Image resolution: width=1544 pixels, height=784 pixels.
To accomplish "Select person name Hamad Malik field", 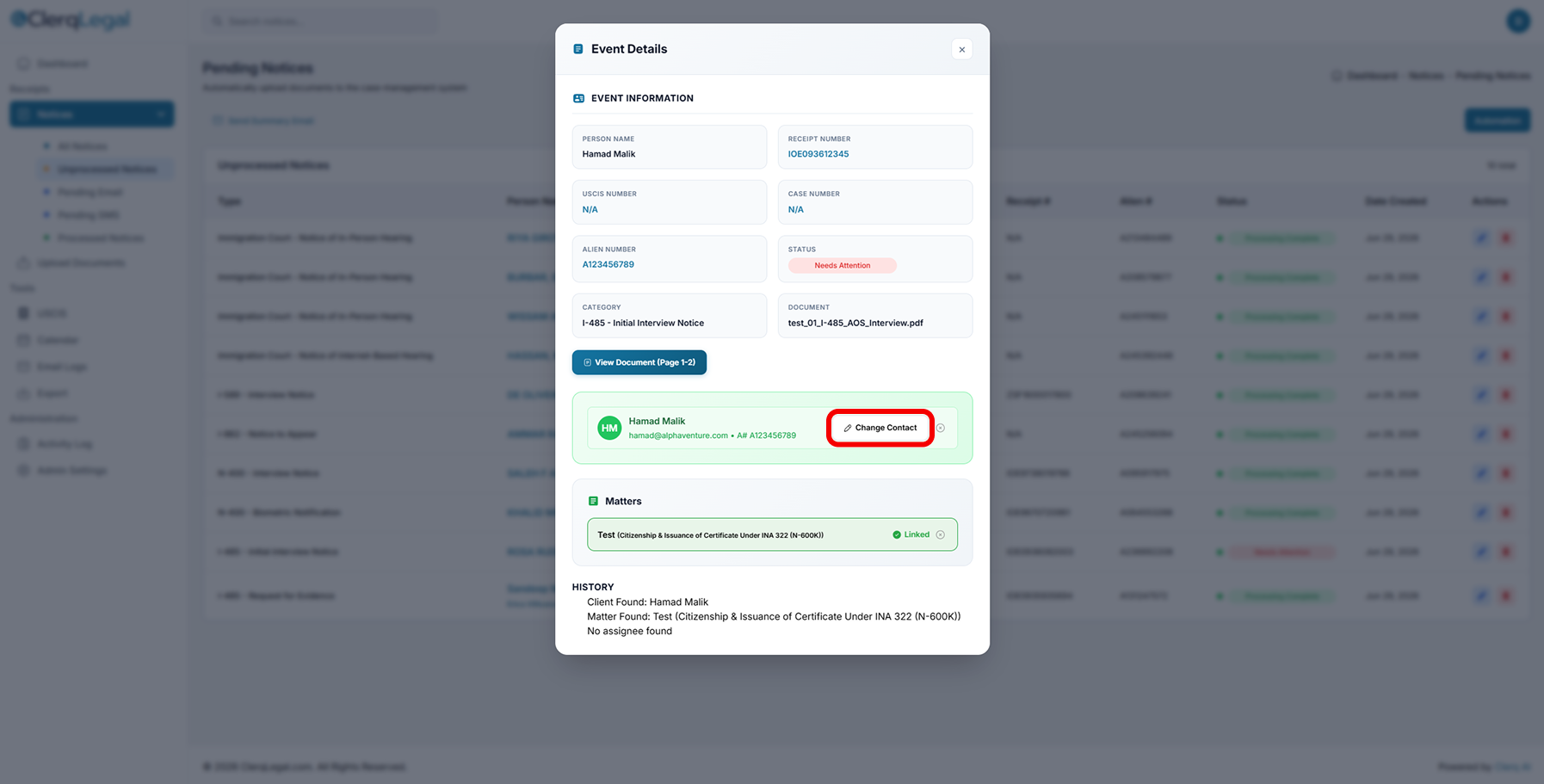I will [x=669, y=147].
